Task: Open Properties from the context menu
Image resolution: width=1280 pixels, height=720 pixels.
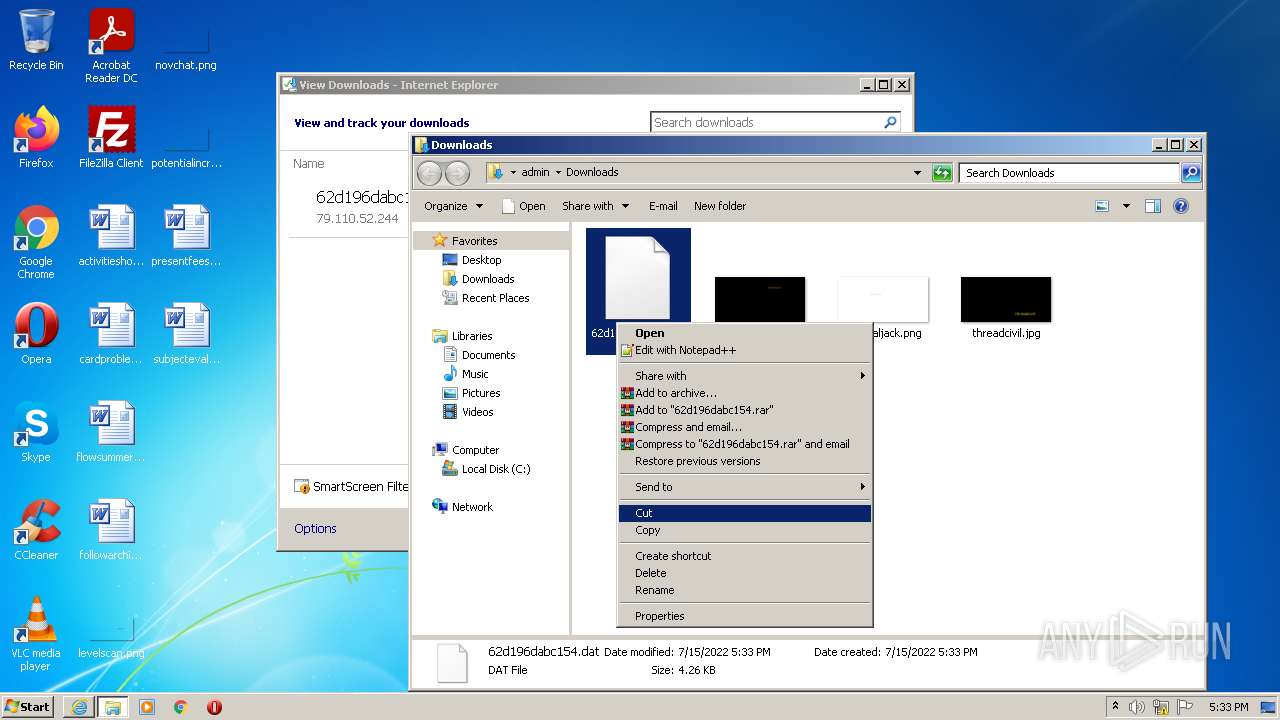Action: (745, 616)
